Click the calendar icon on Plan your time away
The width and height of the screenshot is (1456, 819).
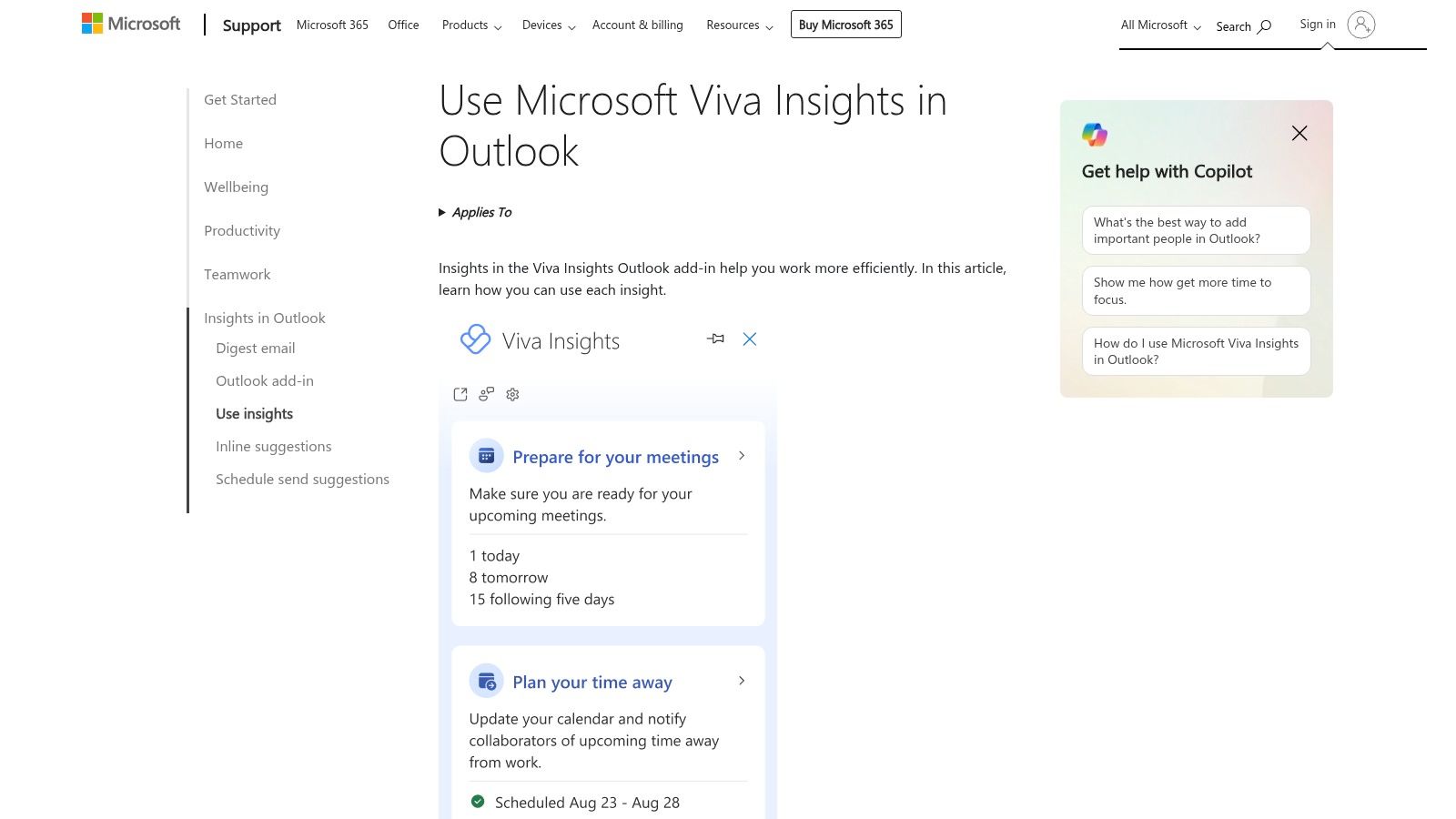tap(486, 681)
